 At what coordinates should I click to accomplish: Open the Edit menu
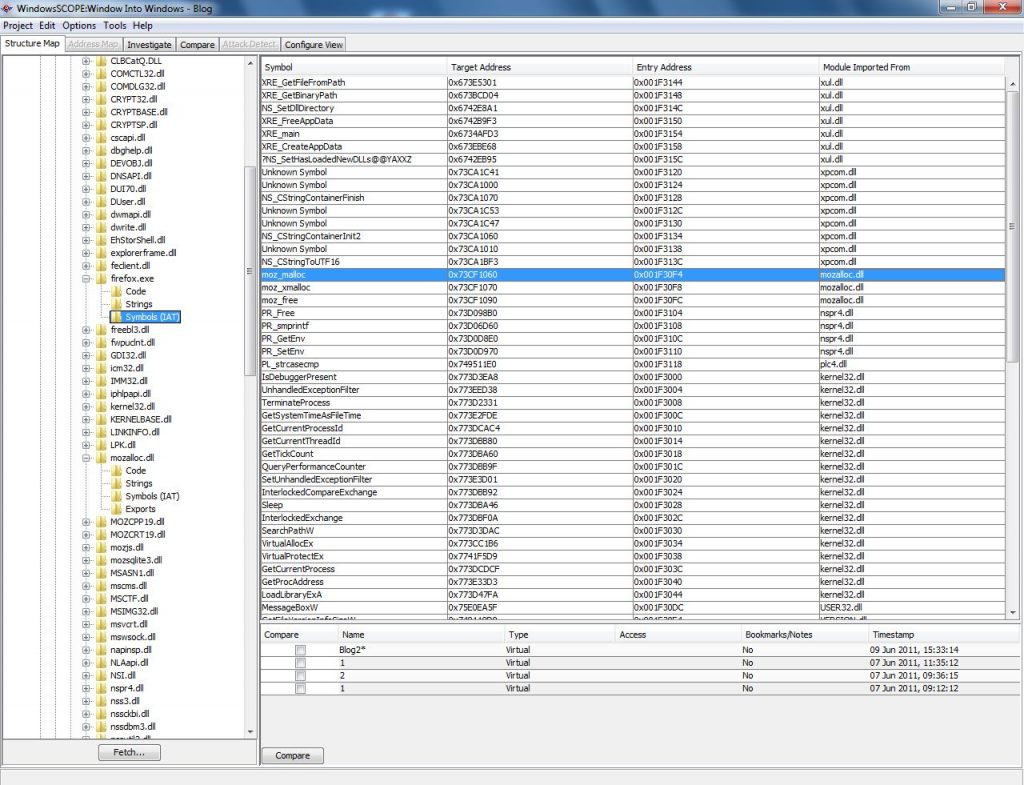click(47, 25)
